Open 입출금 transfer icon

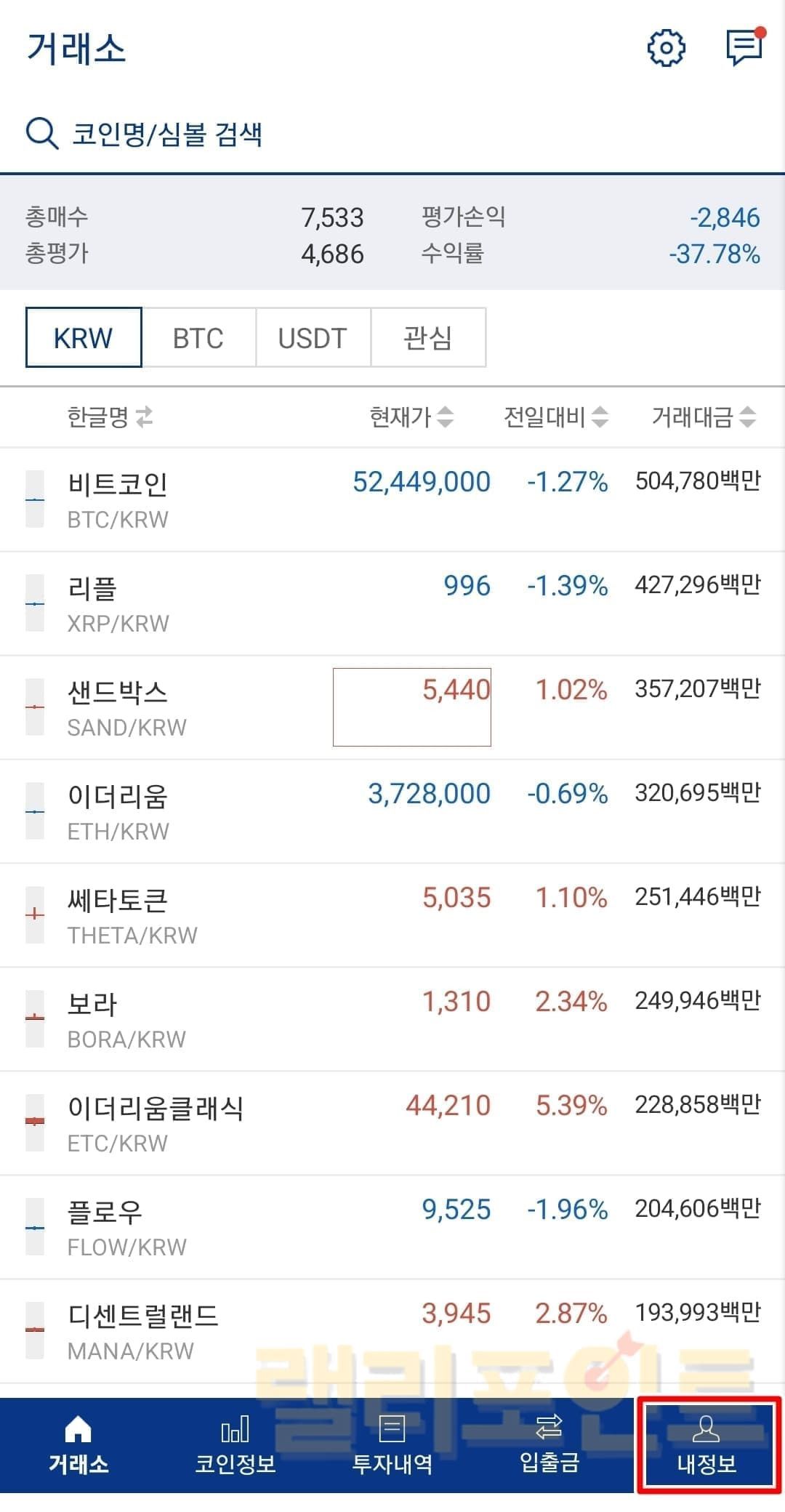549,1428
